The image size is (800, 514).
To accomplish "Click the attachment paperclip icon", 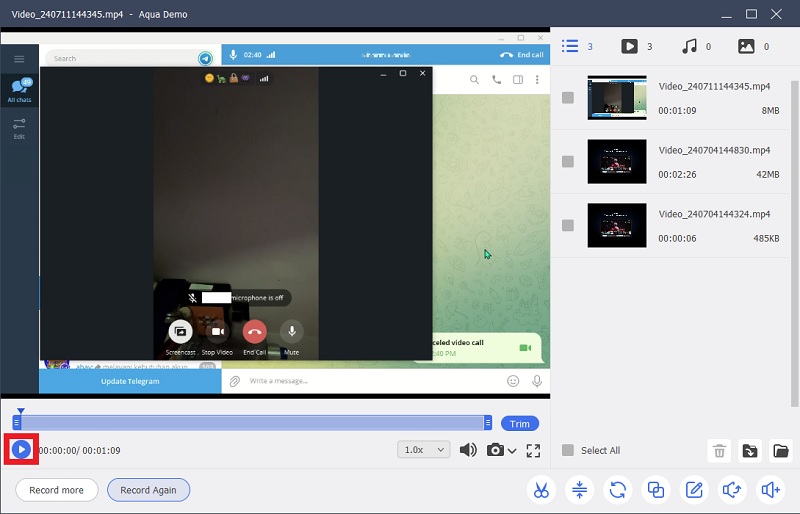I will click(235, 381).
